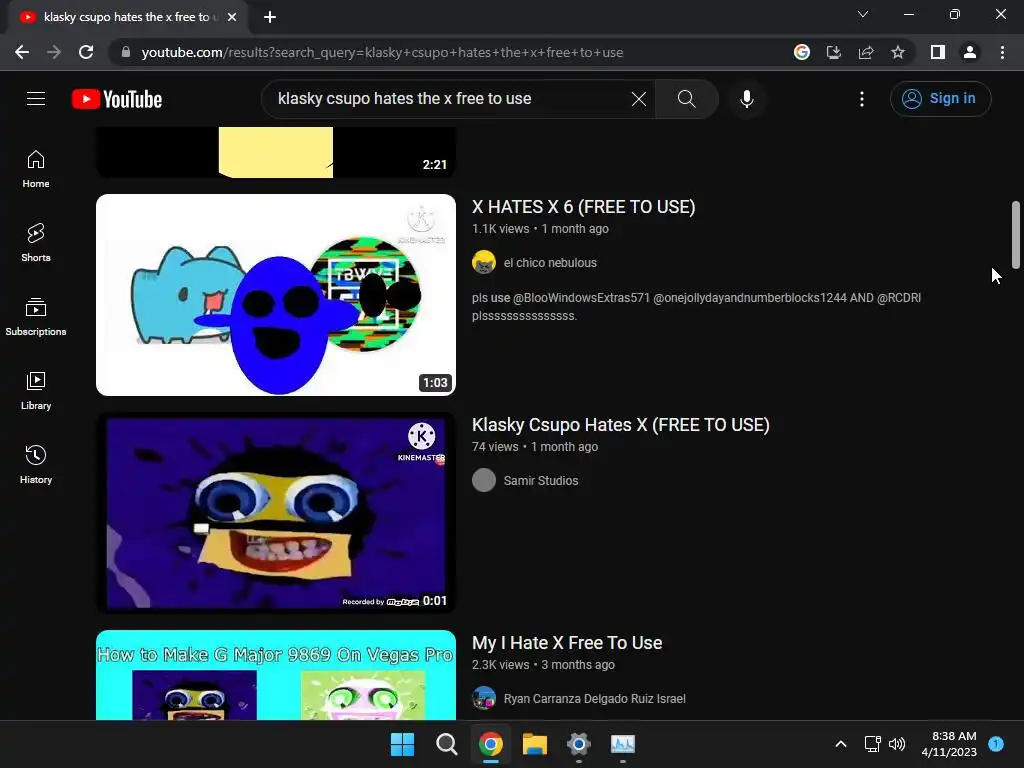Open YouTube settings three-dot menu

pyautogui.click(x=862, y=99)
